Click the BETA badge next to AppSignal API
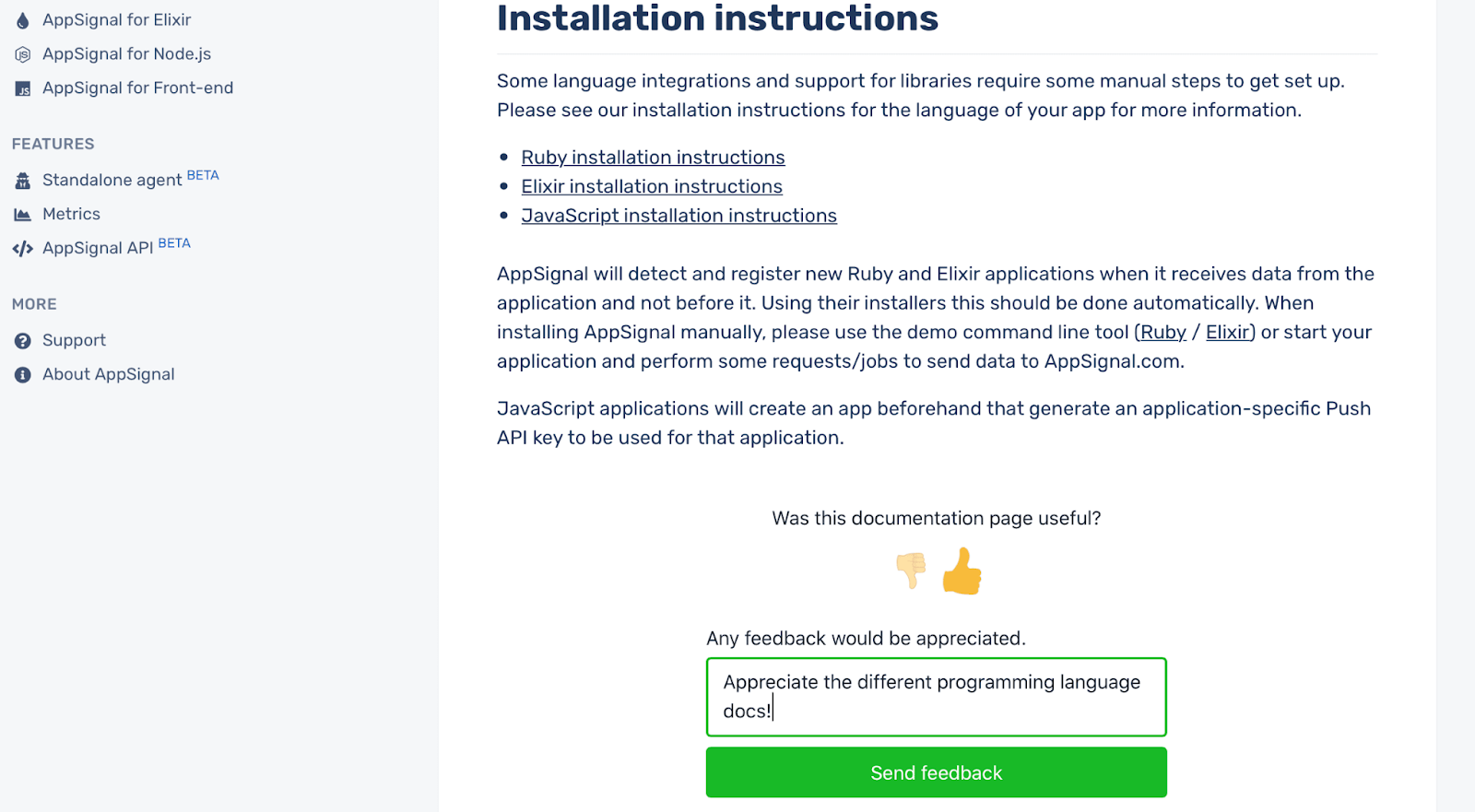Image resolution: width=1475 pixels, height=812 pixels. click(x=175, y=241)
